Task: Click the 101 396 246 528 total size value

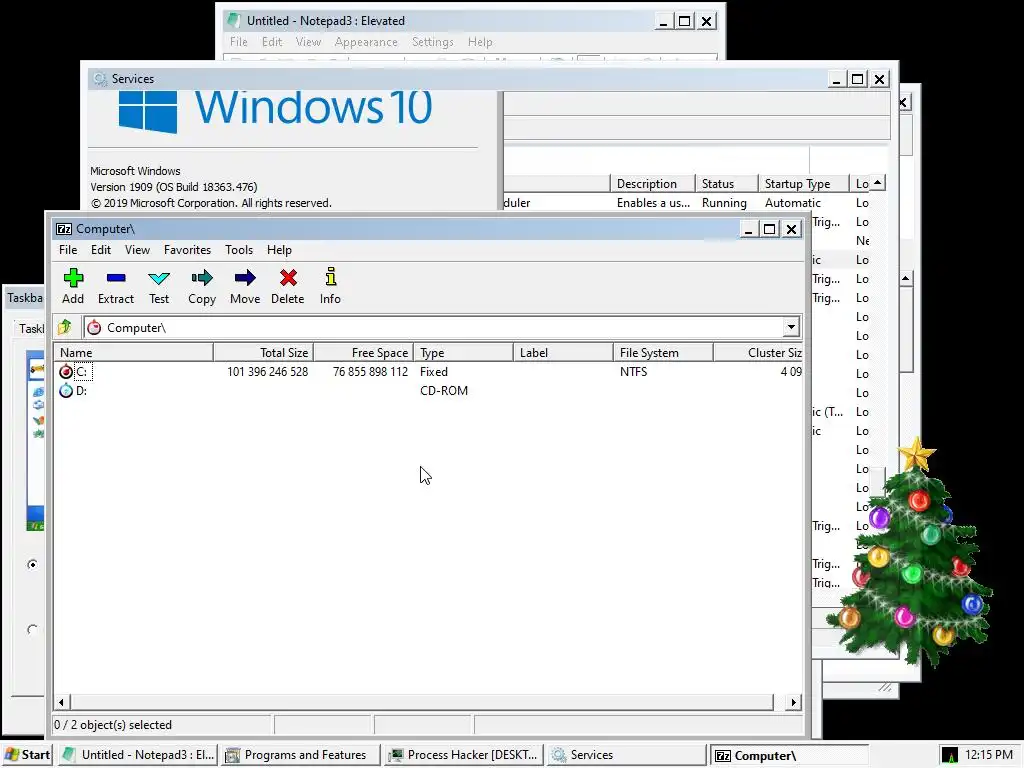Action: click(267, 372)
